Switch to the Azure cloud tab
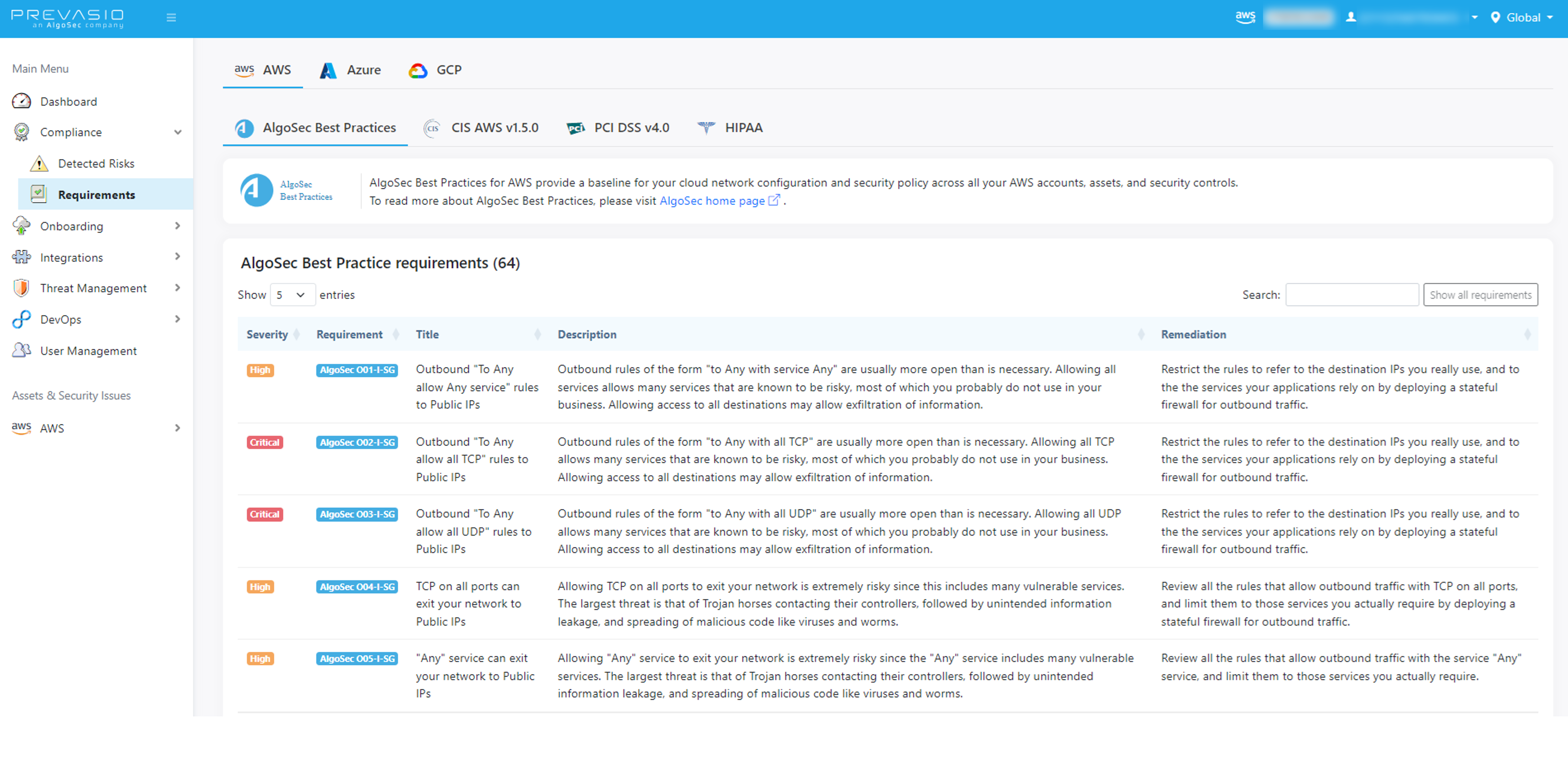The height and width of the screenshot is (775, 1568). [350, 70]
